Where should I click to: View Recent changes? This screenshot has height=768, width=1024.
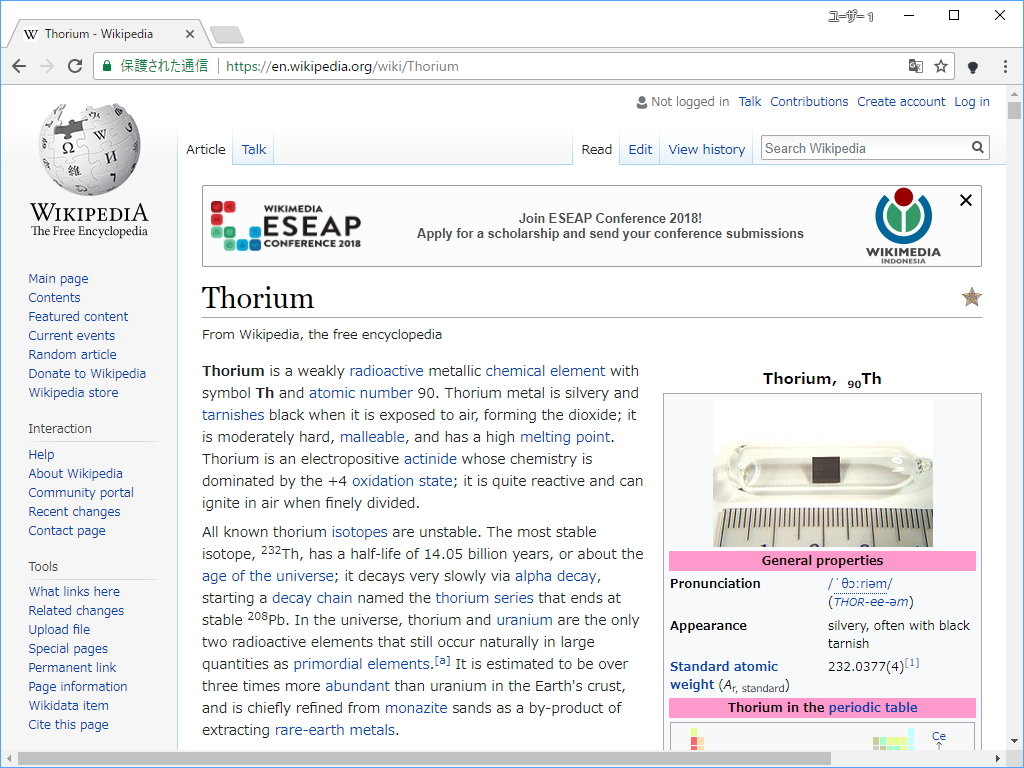click(74, 511)
